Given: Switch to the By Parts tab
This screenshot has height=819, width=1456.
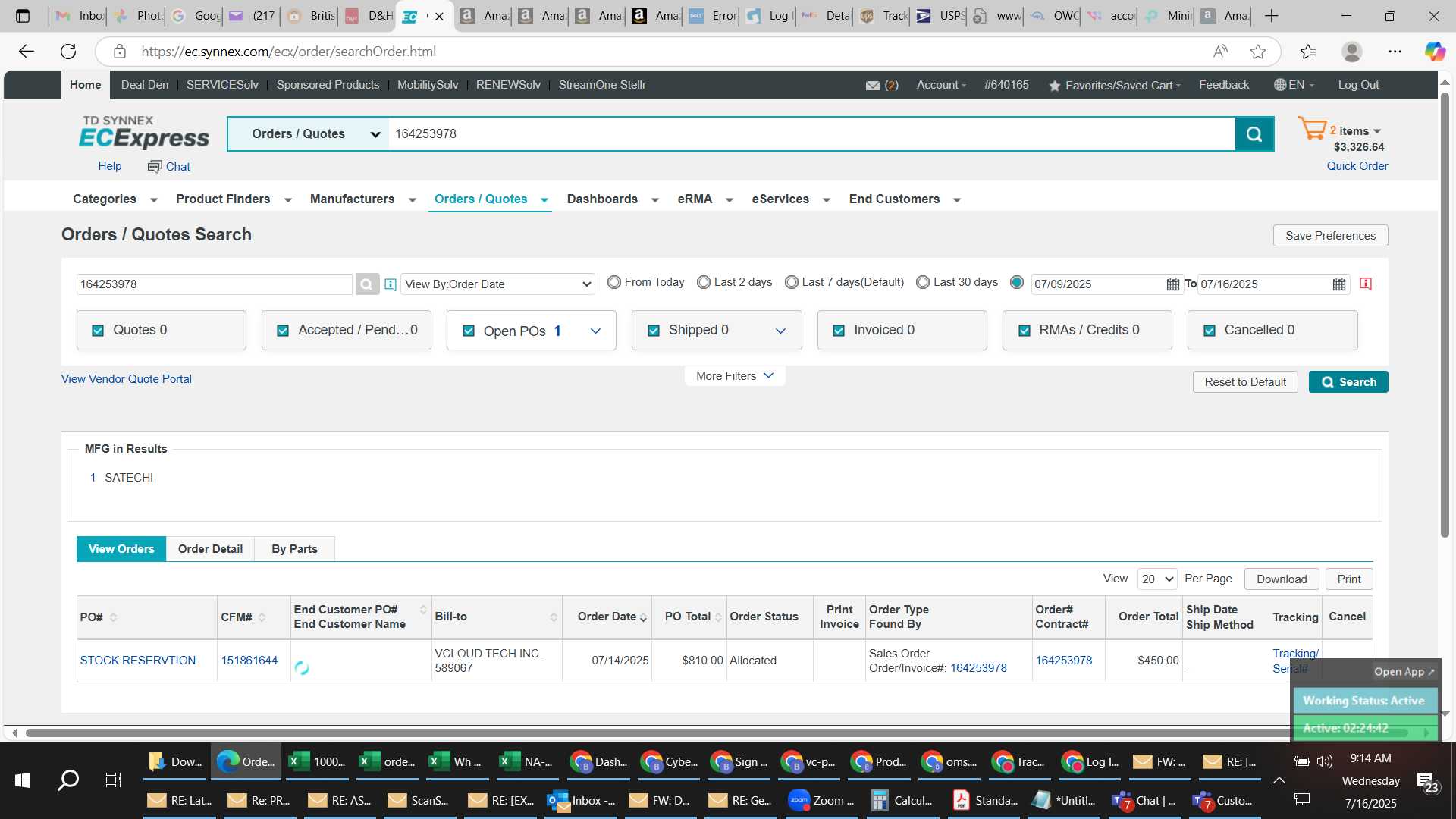Looking at the screenshot, I should [x=294, y=549].
